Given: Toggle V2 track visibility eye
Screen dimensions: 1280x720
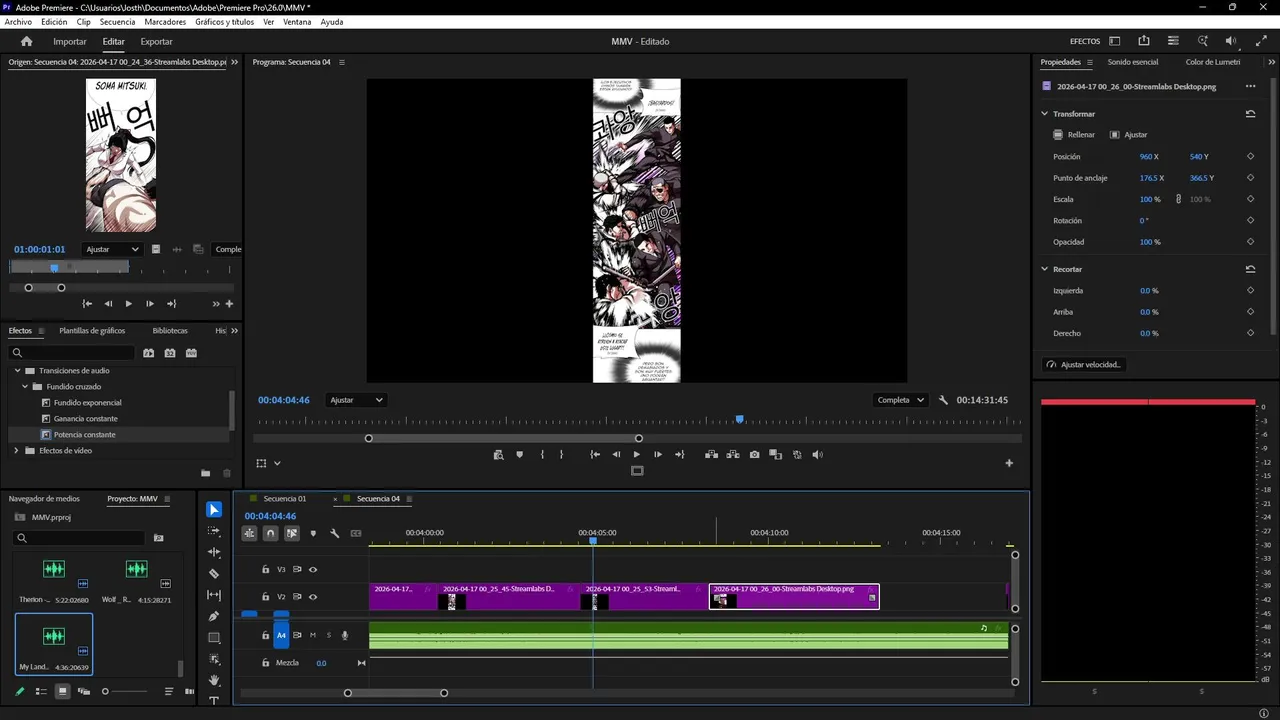Looking at the screenshot, I should (x=313, y=597).
